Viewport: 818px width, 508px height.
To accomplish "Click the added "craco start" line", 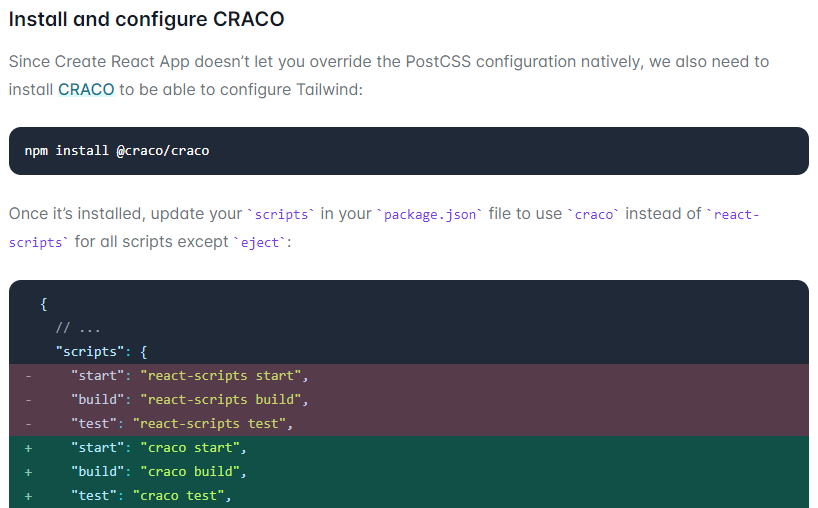I will tap(409, 447).
